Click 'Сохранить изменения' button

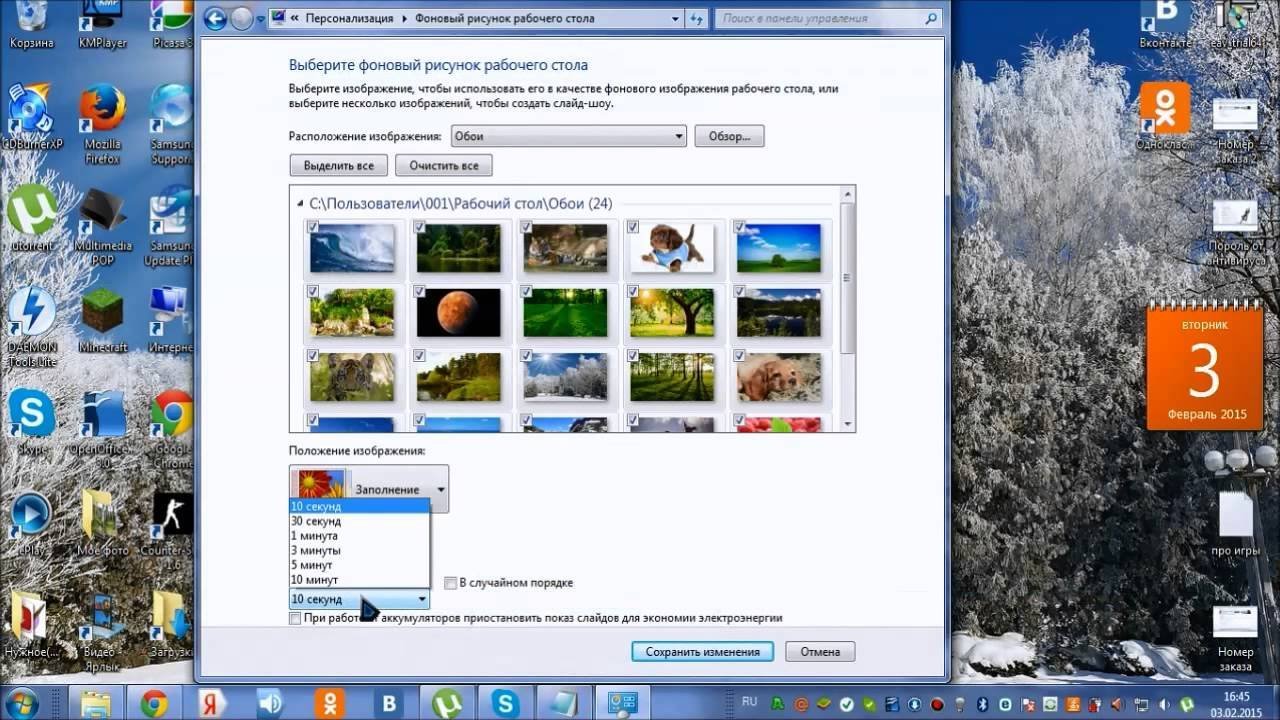(702, 652)
